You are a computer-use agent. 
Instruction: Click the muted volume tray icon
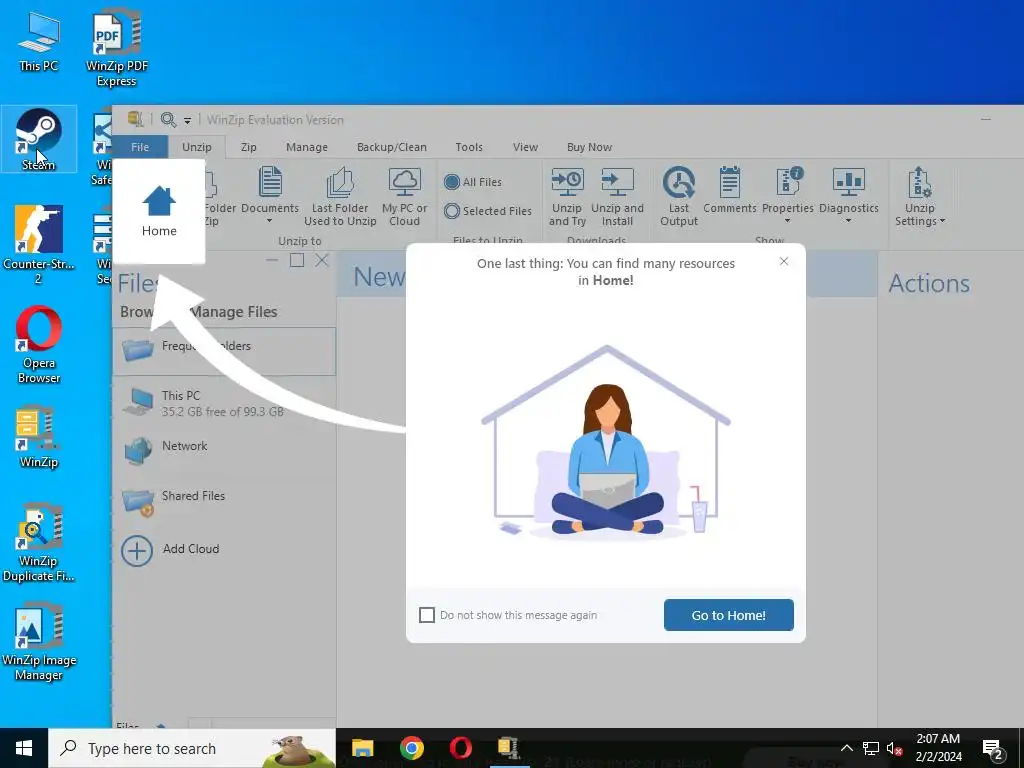tap(894, 748)
